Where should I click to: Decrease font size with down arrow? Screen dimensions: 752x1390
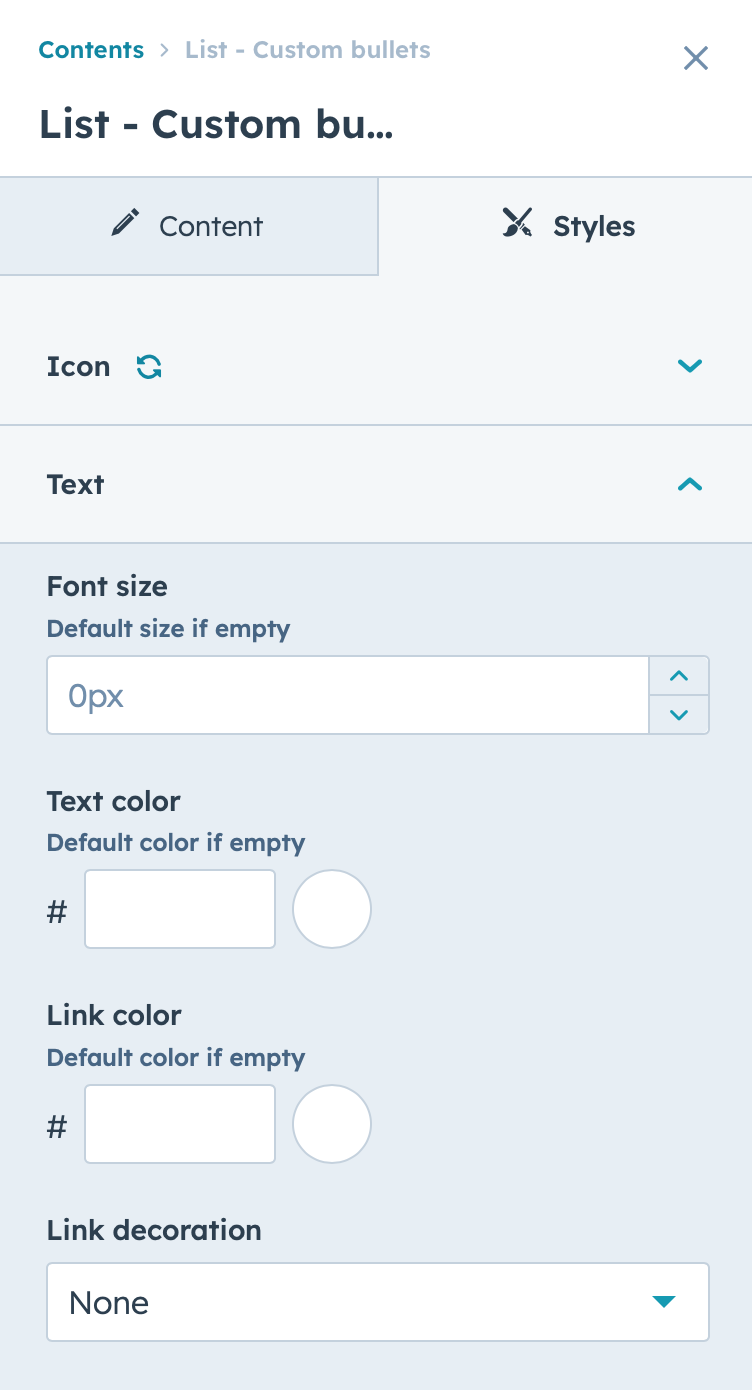[679, 714]
